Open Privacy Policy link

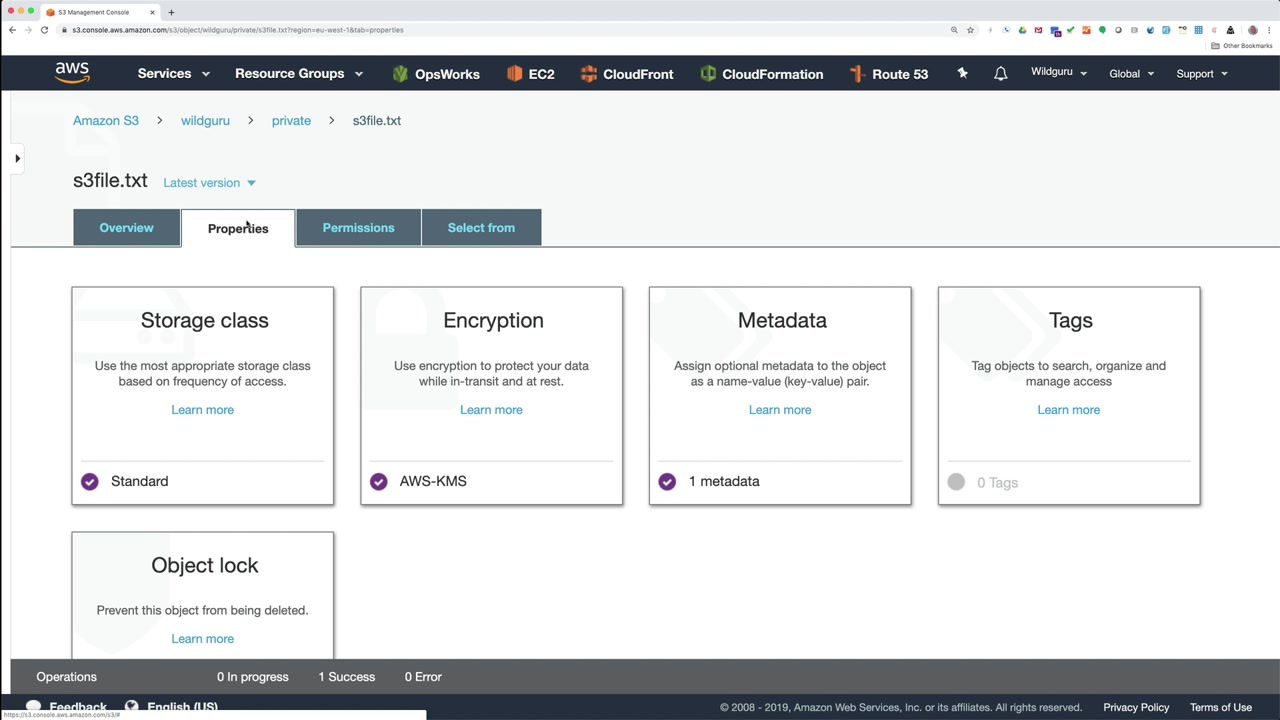pos(1136,707)
